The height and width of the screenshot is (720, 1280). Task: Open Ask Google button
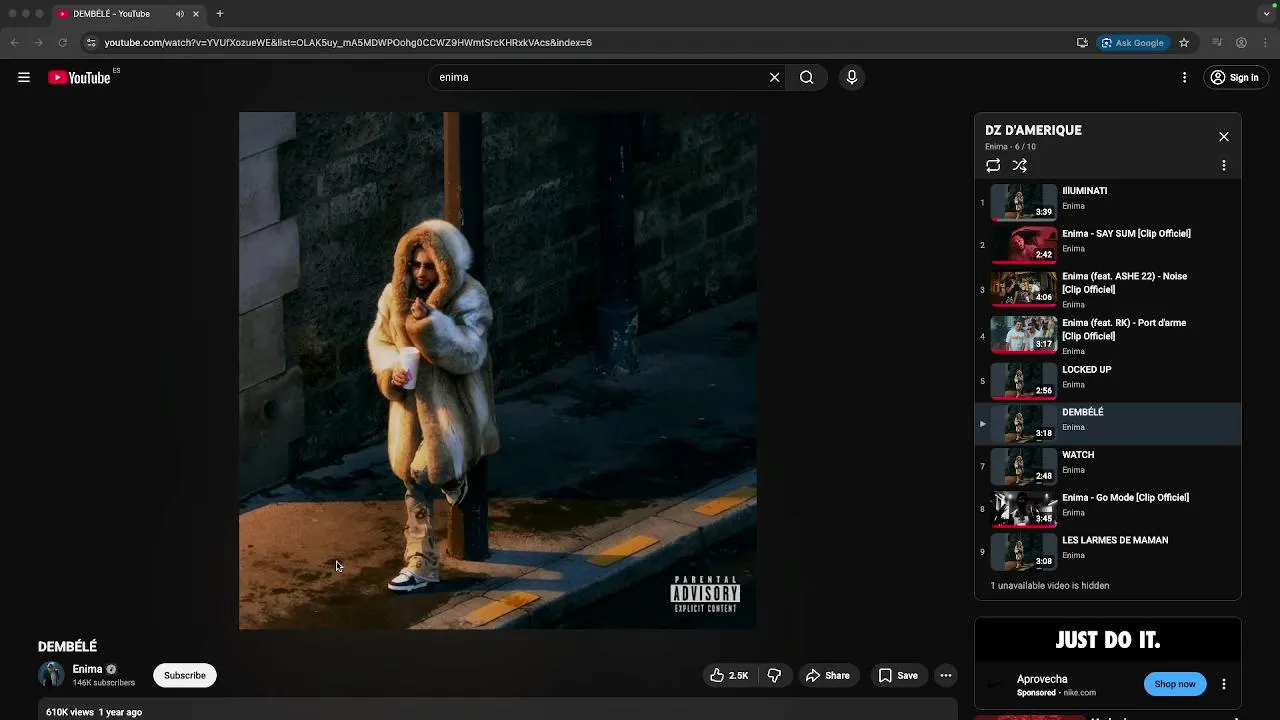point(1133,43)
